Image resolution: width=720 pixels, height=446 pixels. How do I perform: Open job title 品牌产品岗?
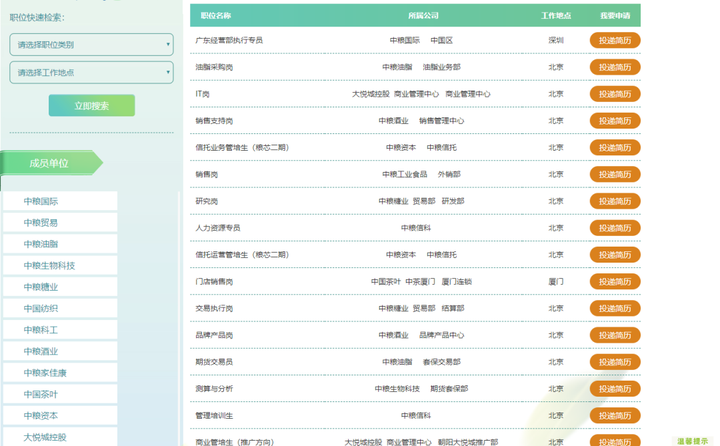click(x=214, y=335)
